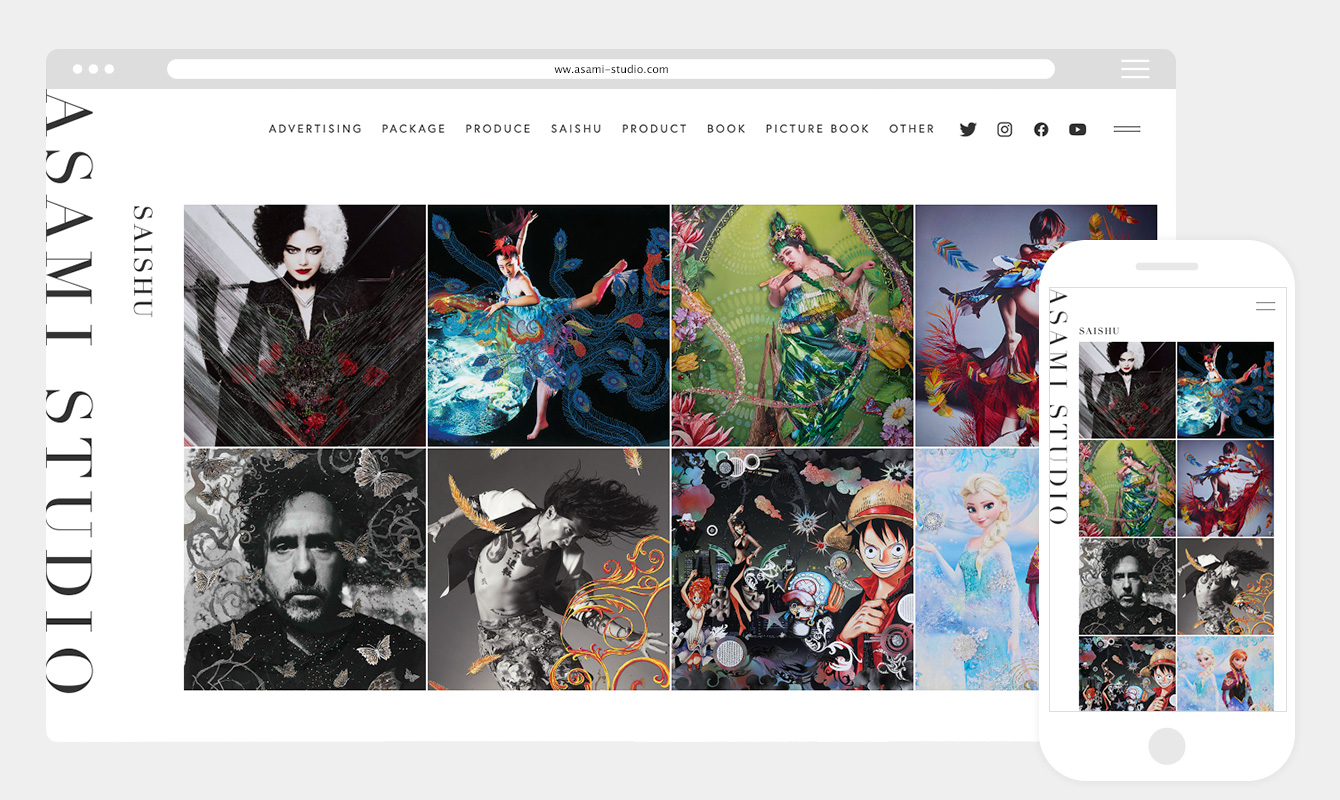
Task: Open the PACKAGE menu item
Action: (414, 129)
